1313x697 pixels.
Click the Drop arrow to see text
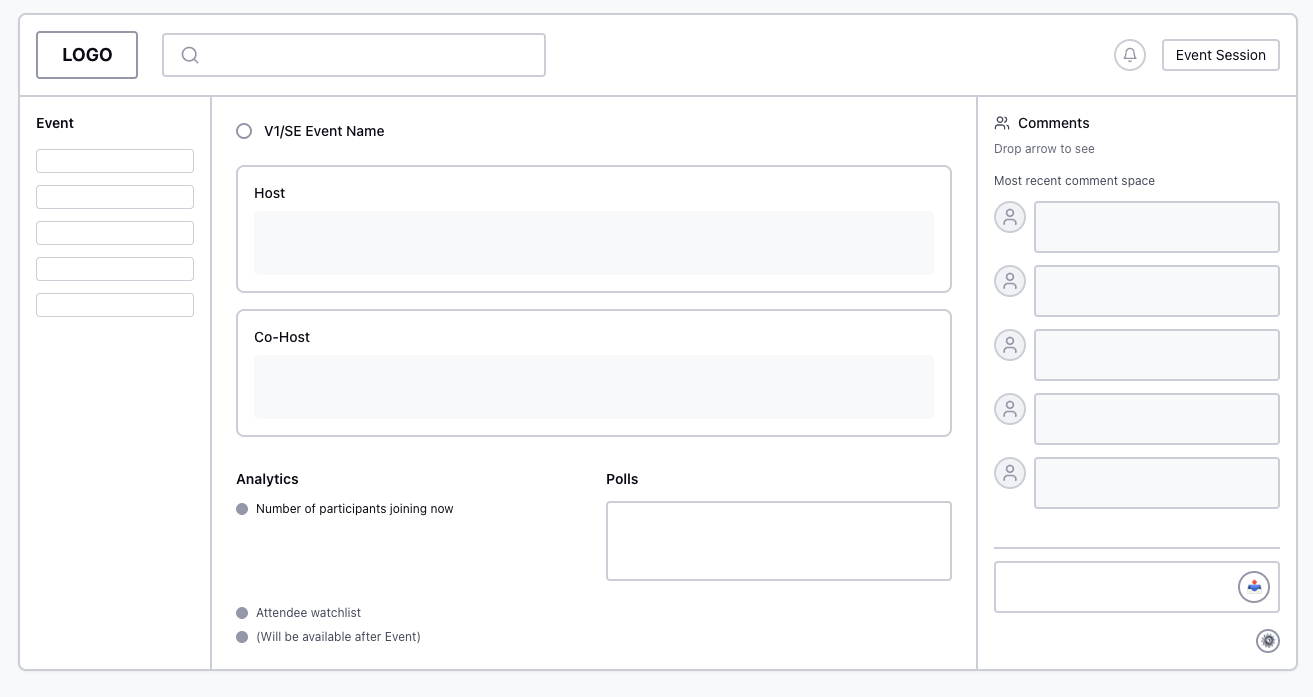(x=1044, y=149)
